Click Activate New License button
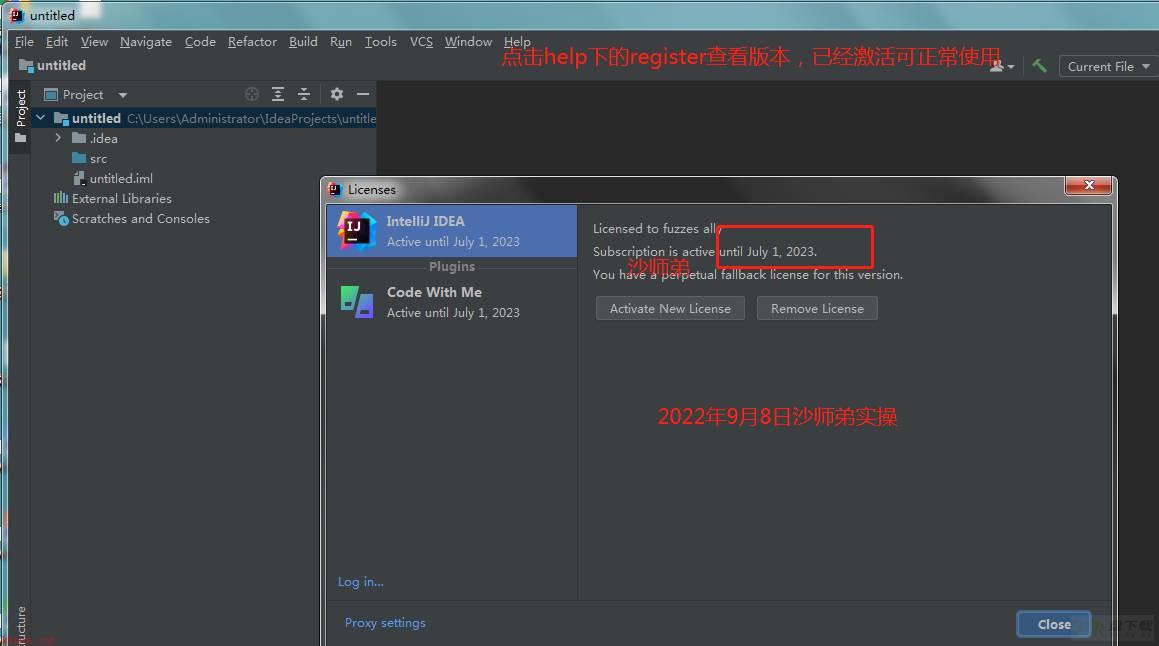This screenshot has height=646, width=1159. point(670,308)
